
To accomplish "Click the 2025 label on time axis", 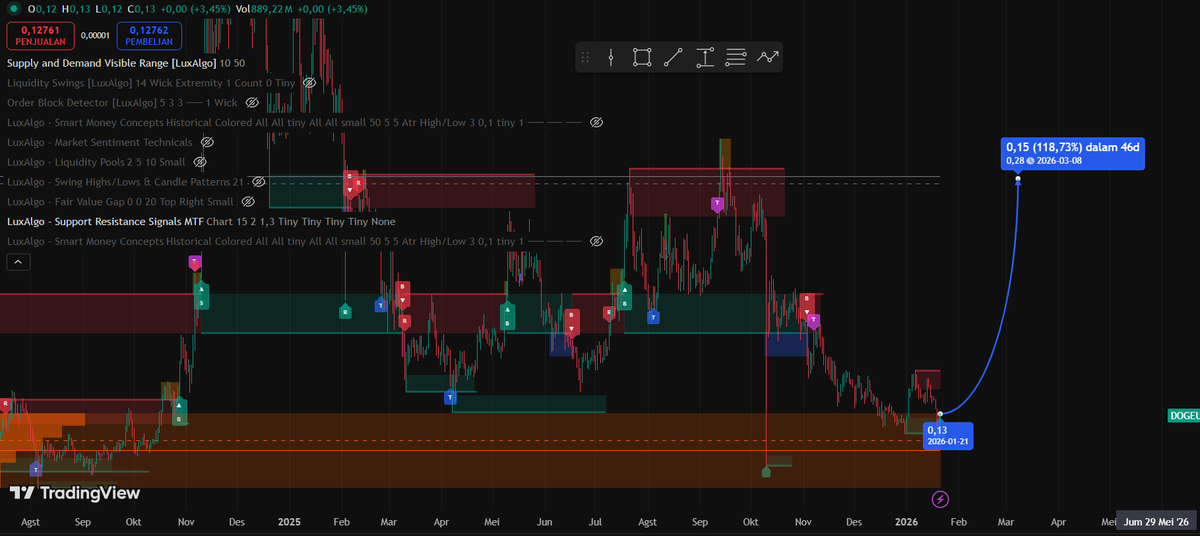I will 289,522.
